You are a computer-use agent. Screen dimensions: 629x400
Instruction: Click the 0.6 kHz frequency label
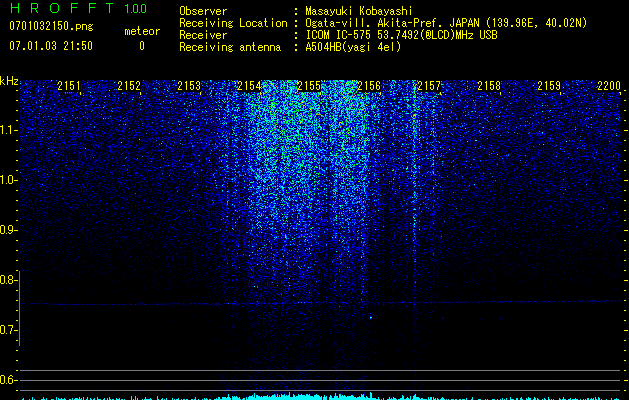[8, 380]
